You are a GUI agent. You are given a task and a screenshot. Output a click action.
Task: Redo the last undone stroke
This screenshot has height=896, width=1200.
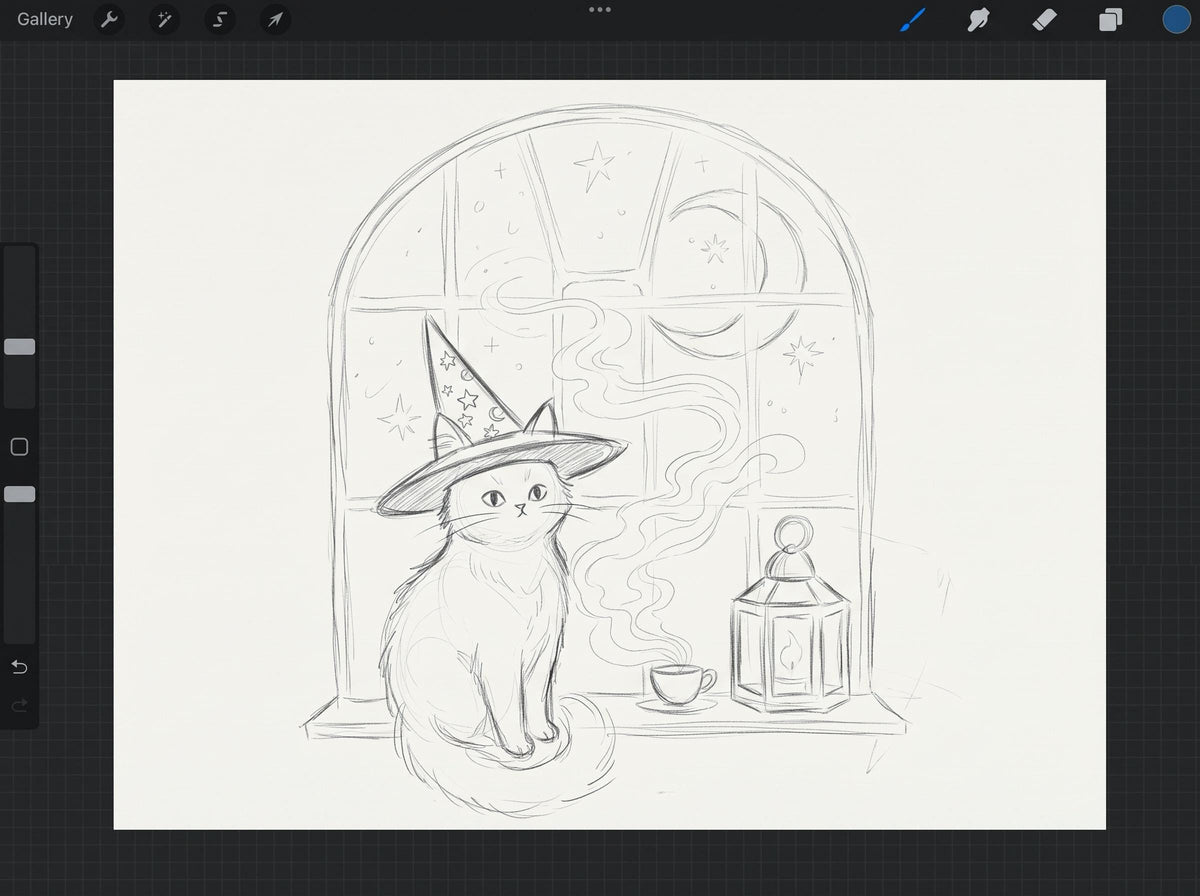[x=19, y=706]
